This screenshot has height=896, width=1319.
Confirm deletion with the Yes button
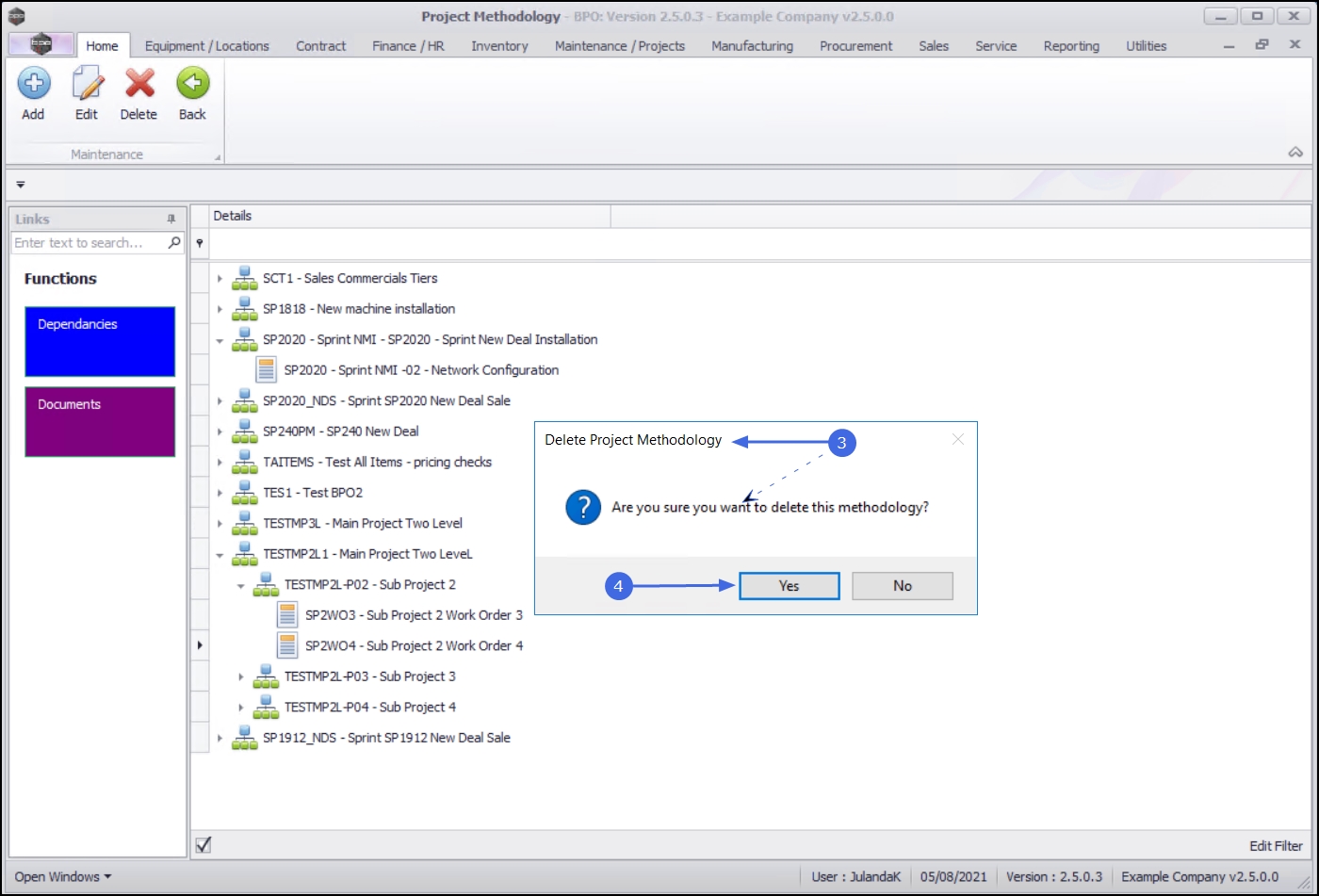[790, 586]
